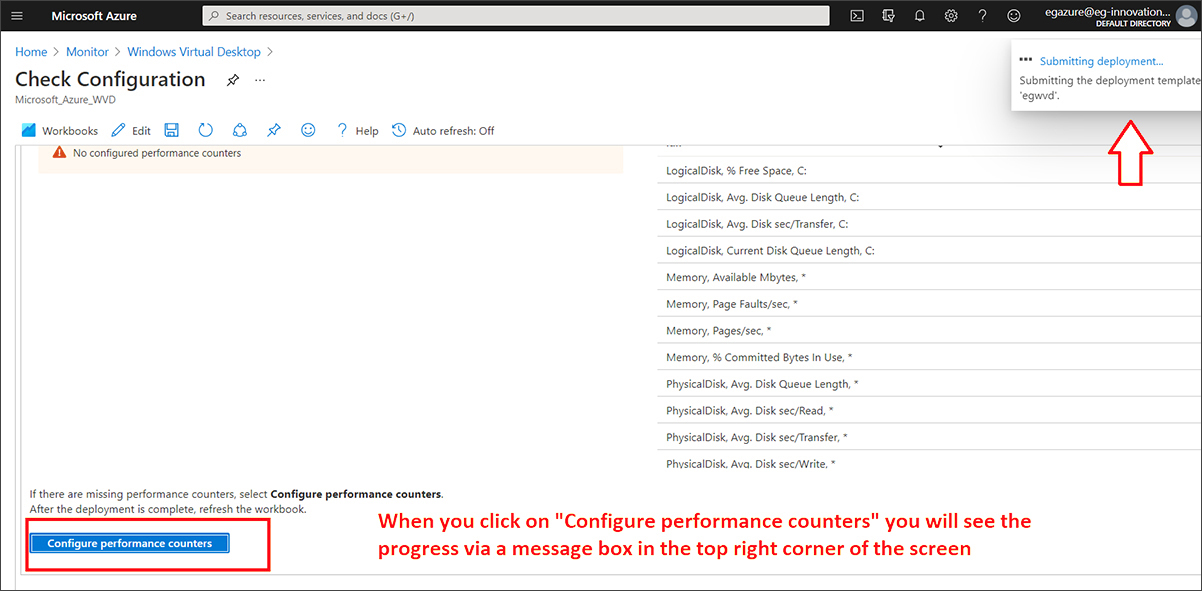Go to Monitor breadcrumb
This screenshot has width=1202, height=591.
tap(87, 52)
